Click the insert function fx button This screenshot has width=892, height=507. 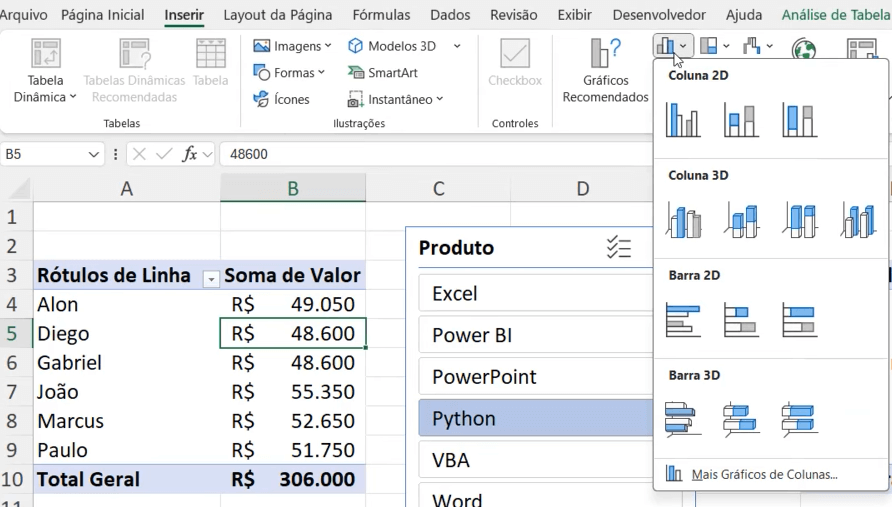click(189, 154)
